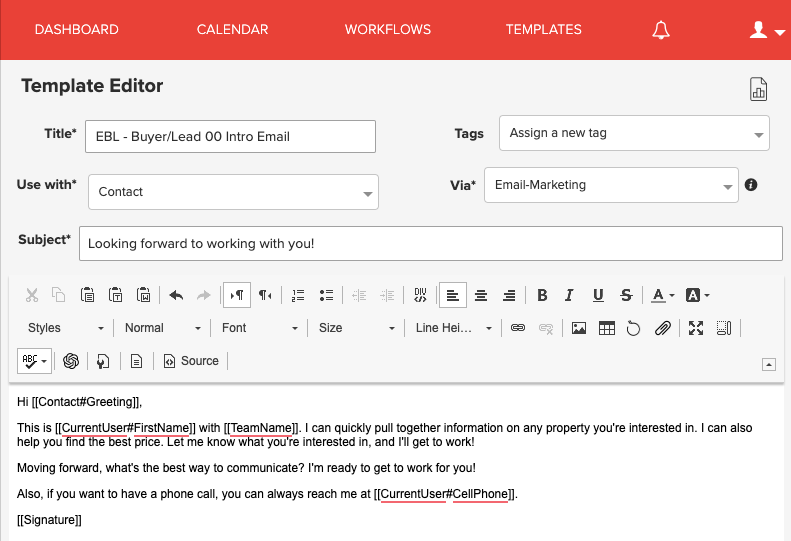Image resolution: width=791 pixels, height=541 pixels.
Task: Open the Size dropdown
Action: [356, 328]
